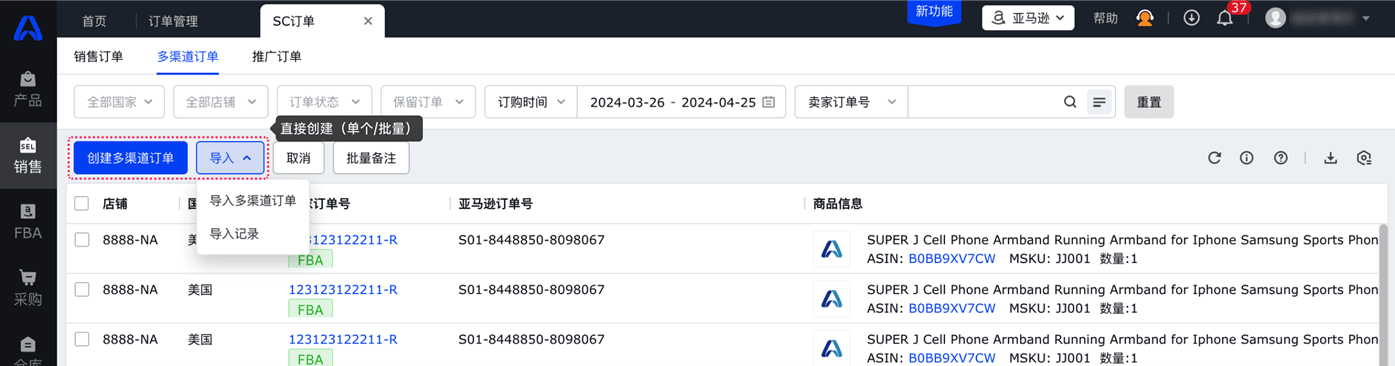Open the 保留订单 dropdown

[428, 102]
